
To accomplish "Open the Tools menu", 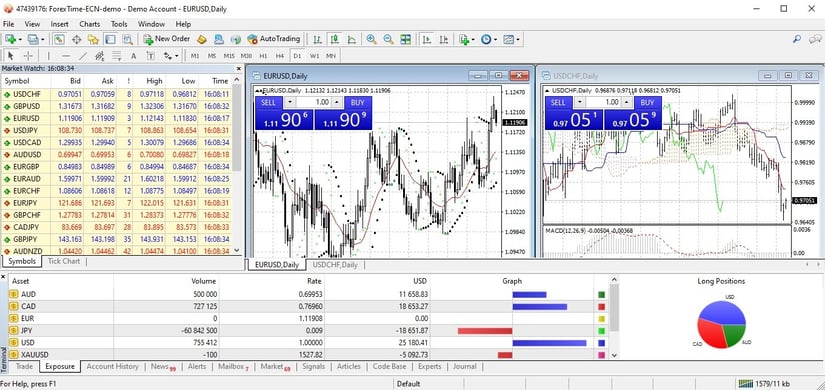I will (119, 24).
